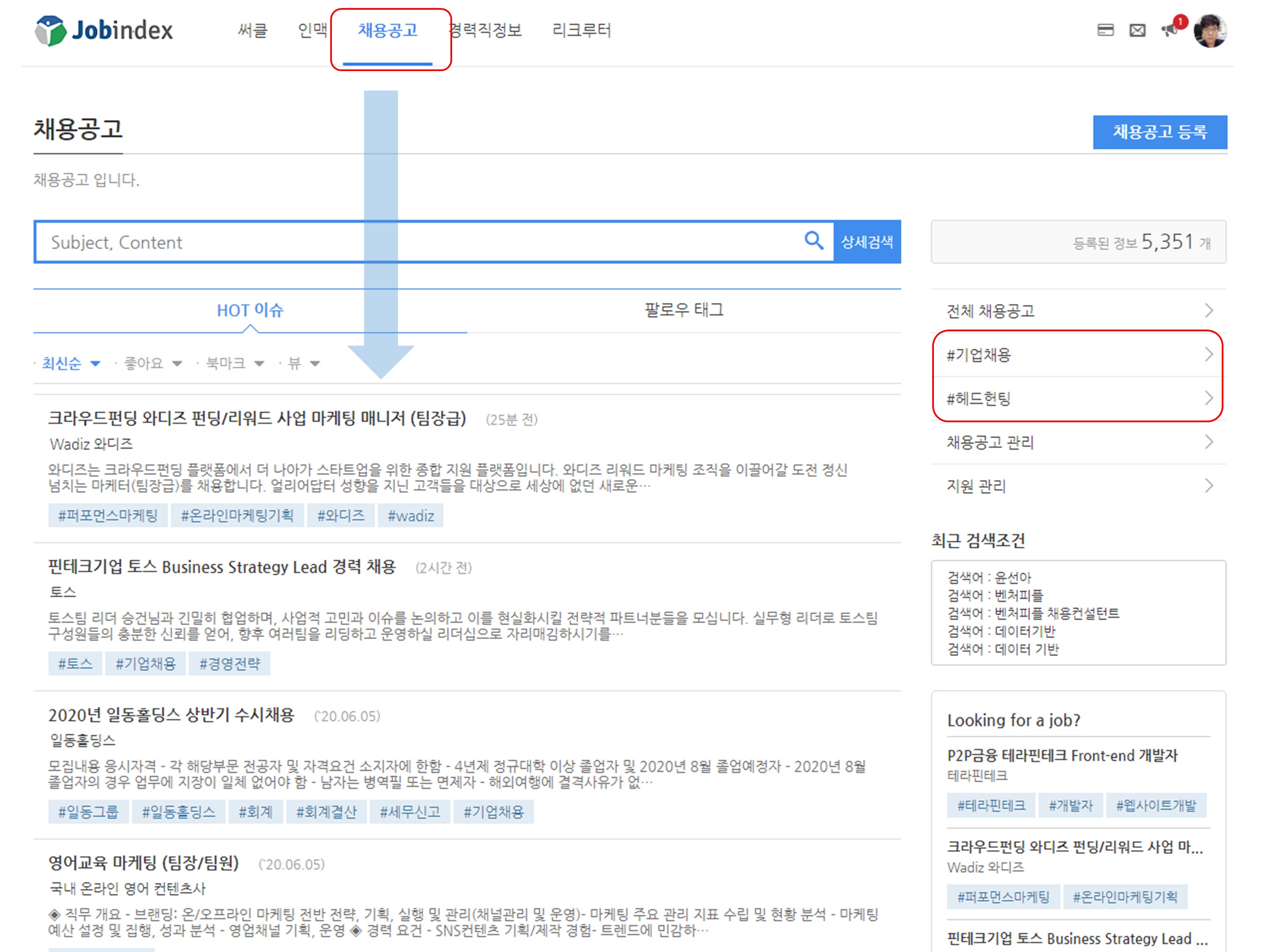The width and height of the screenshot is (1270, 952).
Task: Click the magnifier search icon
Action: (x=814, y=240)
